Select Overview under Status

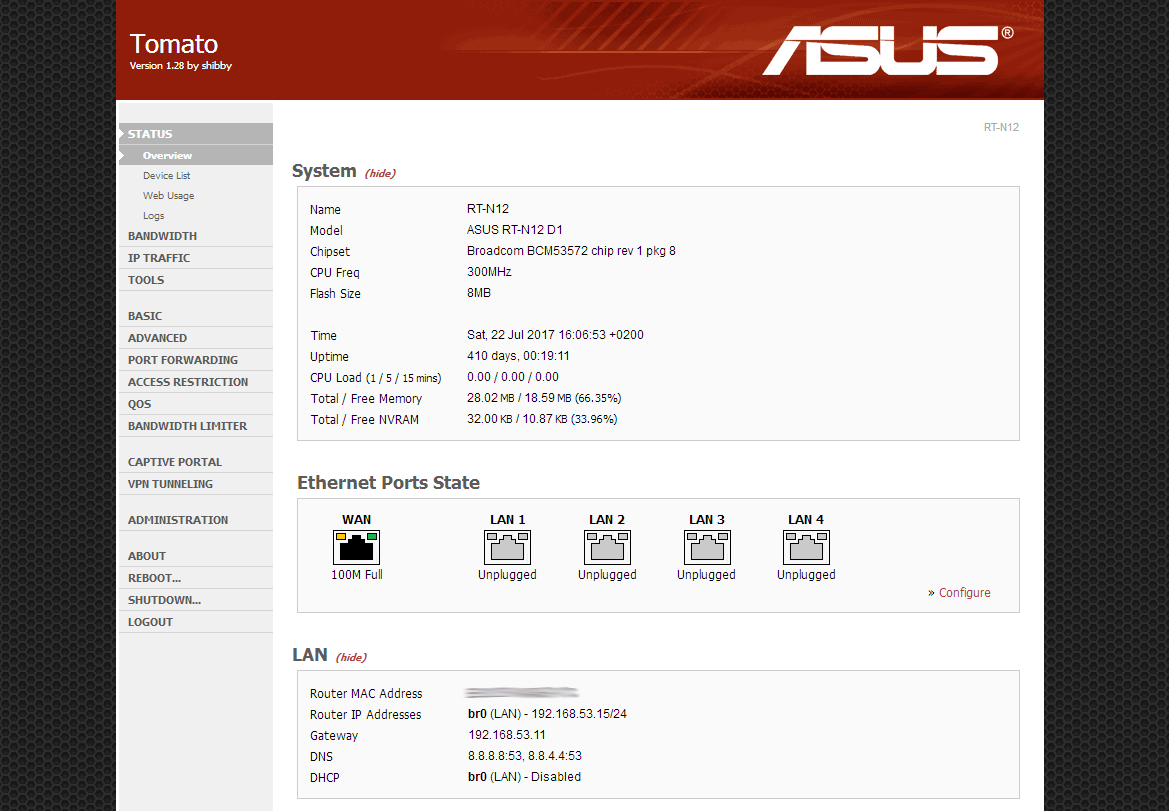point(196,155)
